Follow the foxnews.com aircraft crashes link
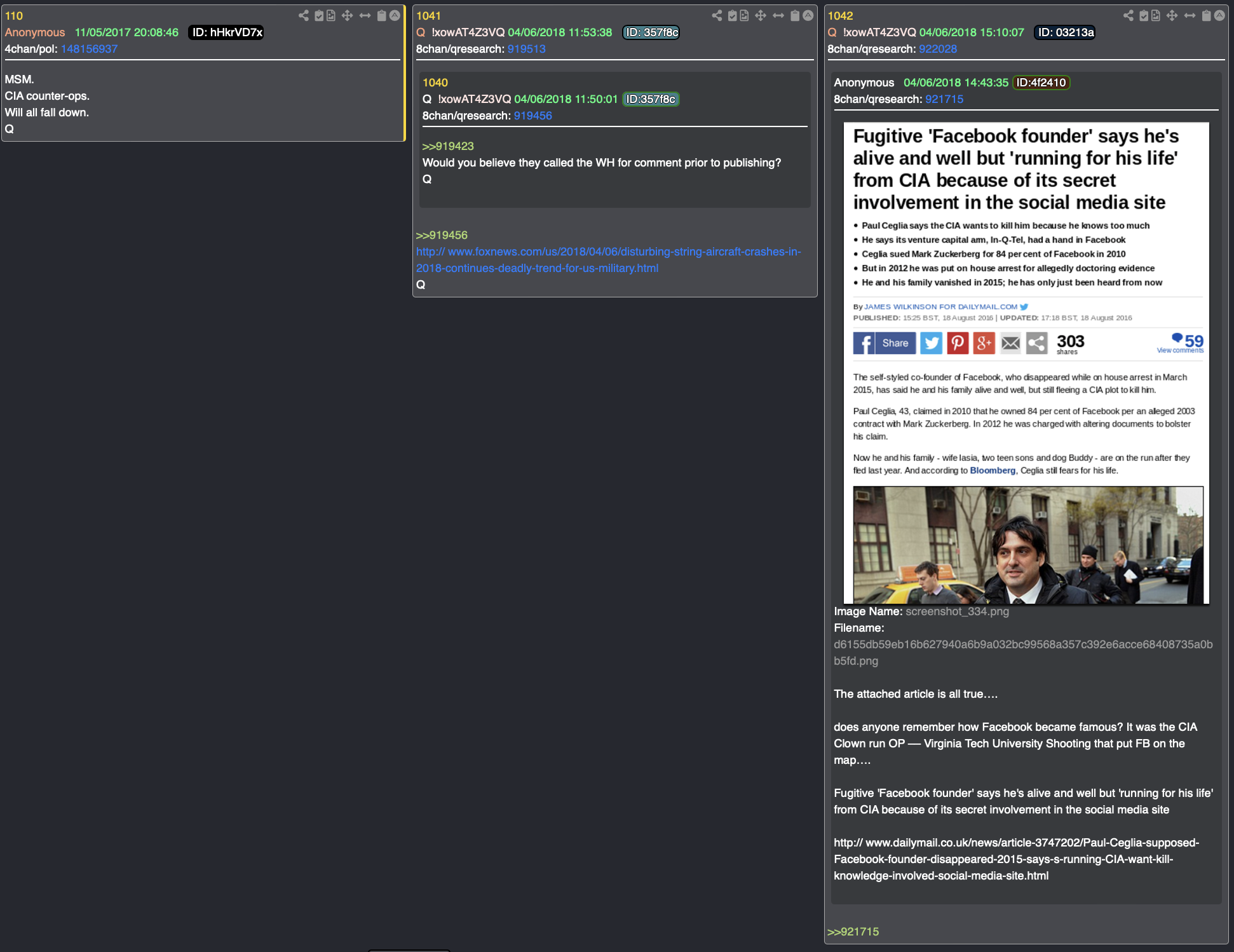The image size is (1234, 952). [608, 260]
